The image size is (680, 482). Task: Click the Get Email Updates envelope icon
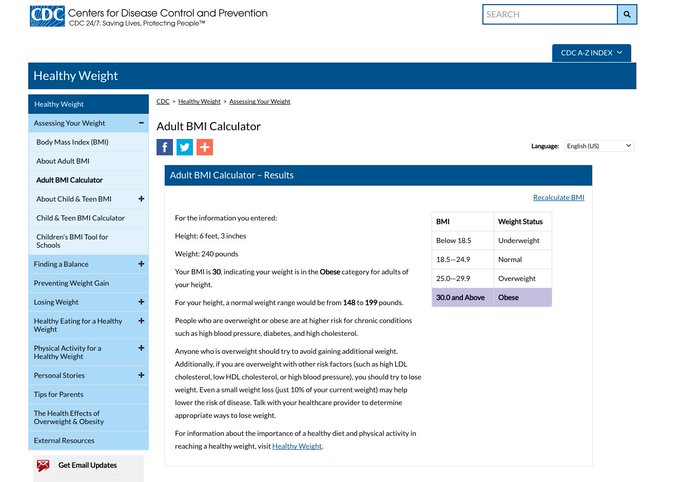pos(43,466)
